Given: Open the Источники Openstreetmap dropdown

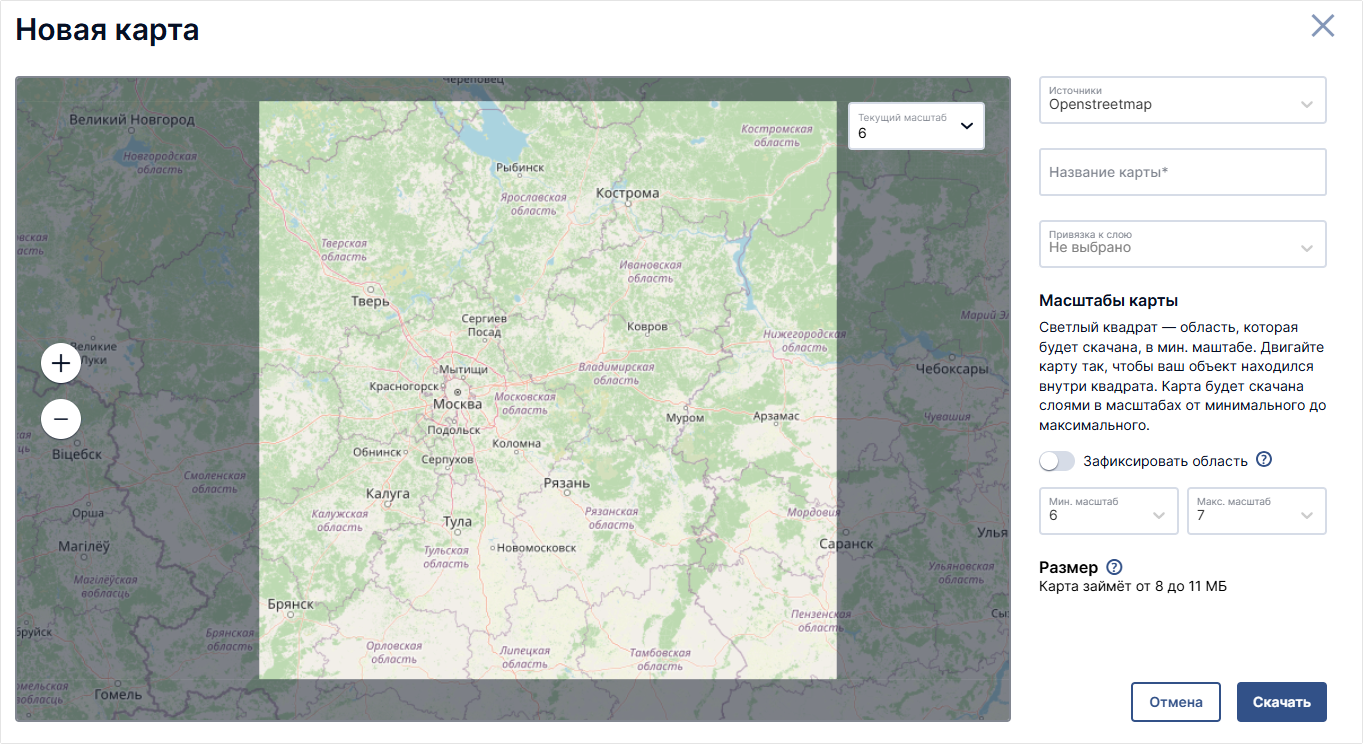Looking at the screenshot, I should [x=1183, y=100].
